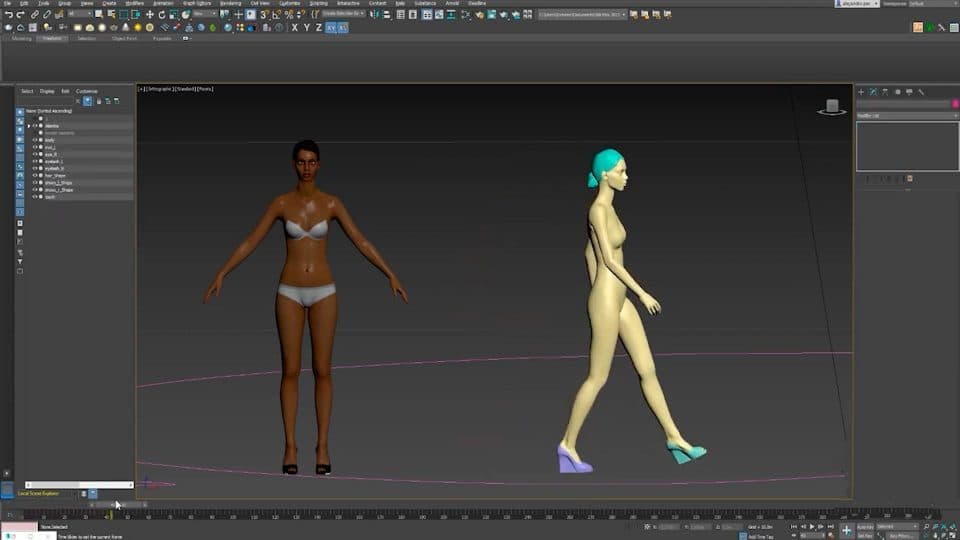Open the Rendering menu

coord(231,3)
